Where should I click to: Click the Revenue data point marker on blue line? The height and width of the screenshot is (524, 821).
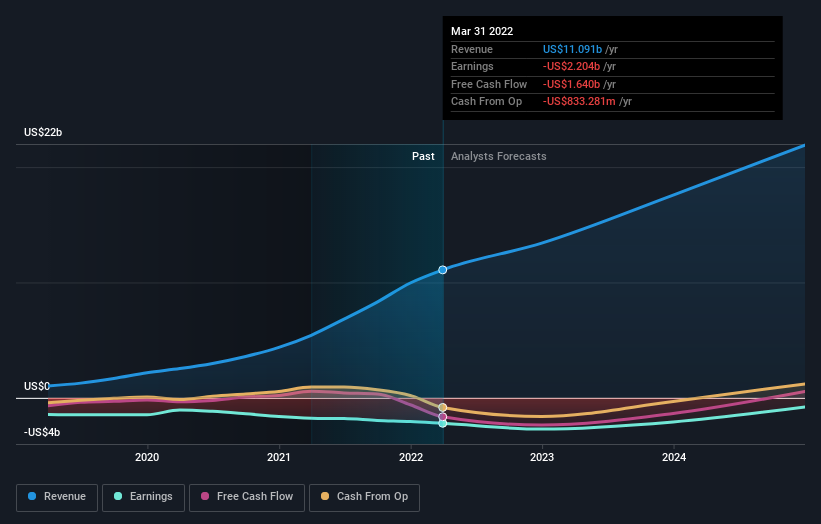442,270
